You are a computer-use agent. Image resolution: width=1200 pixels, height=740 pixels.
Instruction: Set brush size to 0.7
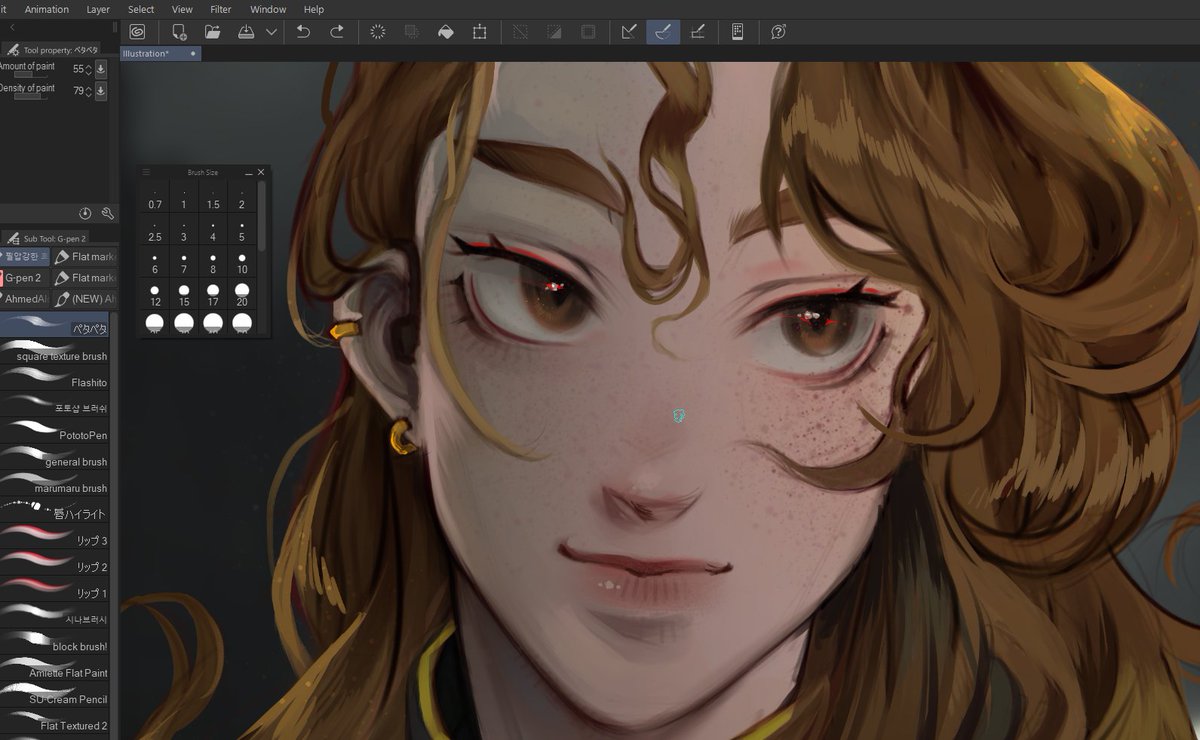pyautogui.click(x=155, y=197)
